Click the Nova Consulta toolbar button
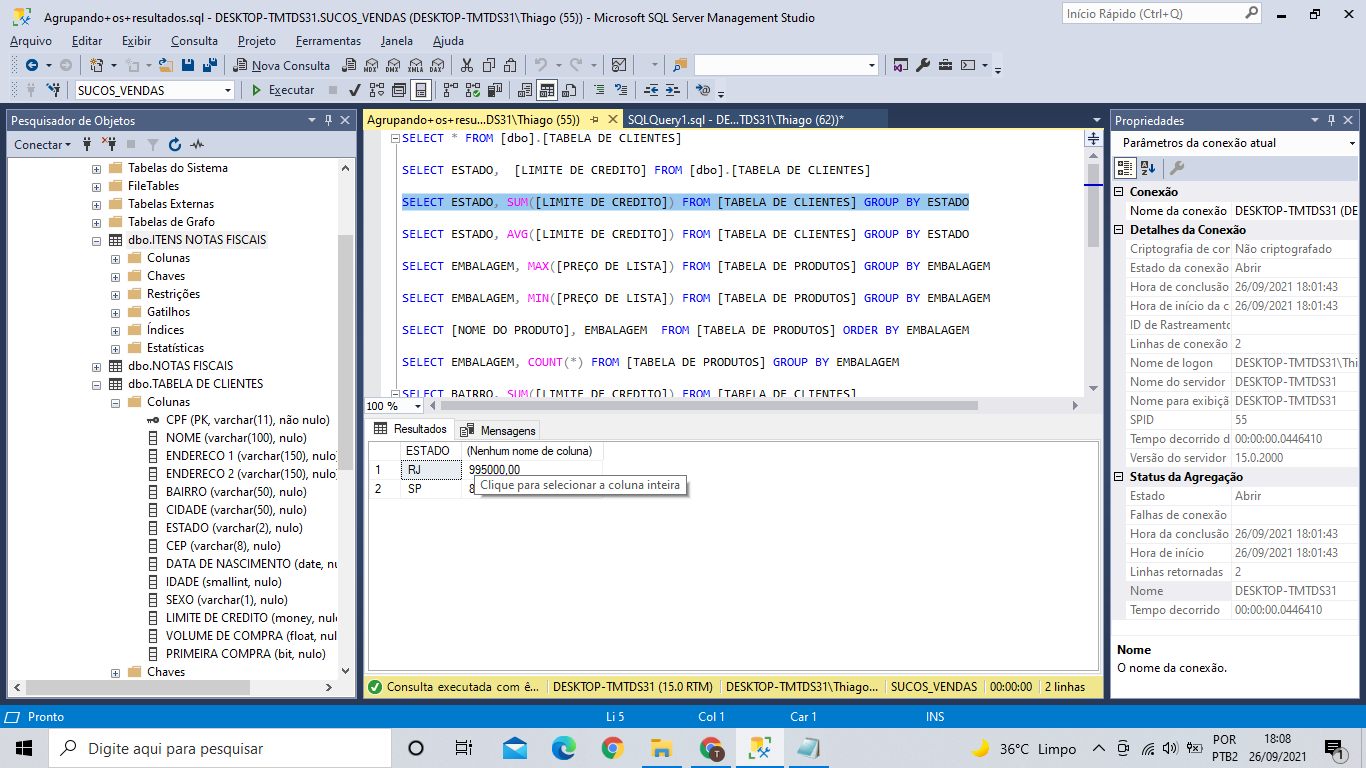Image resolution: width=1366 pixels, height=768 pixels. [x=282, y=65]
